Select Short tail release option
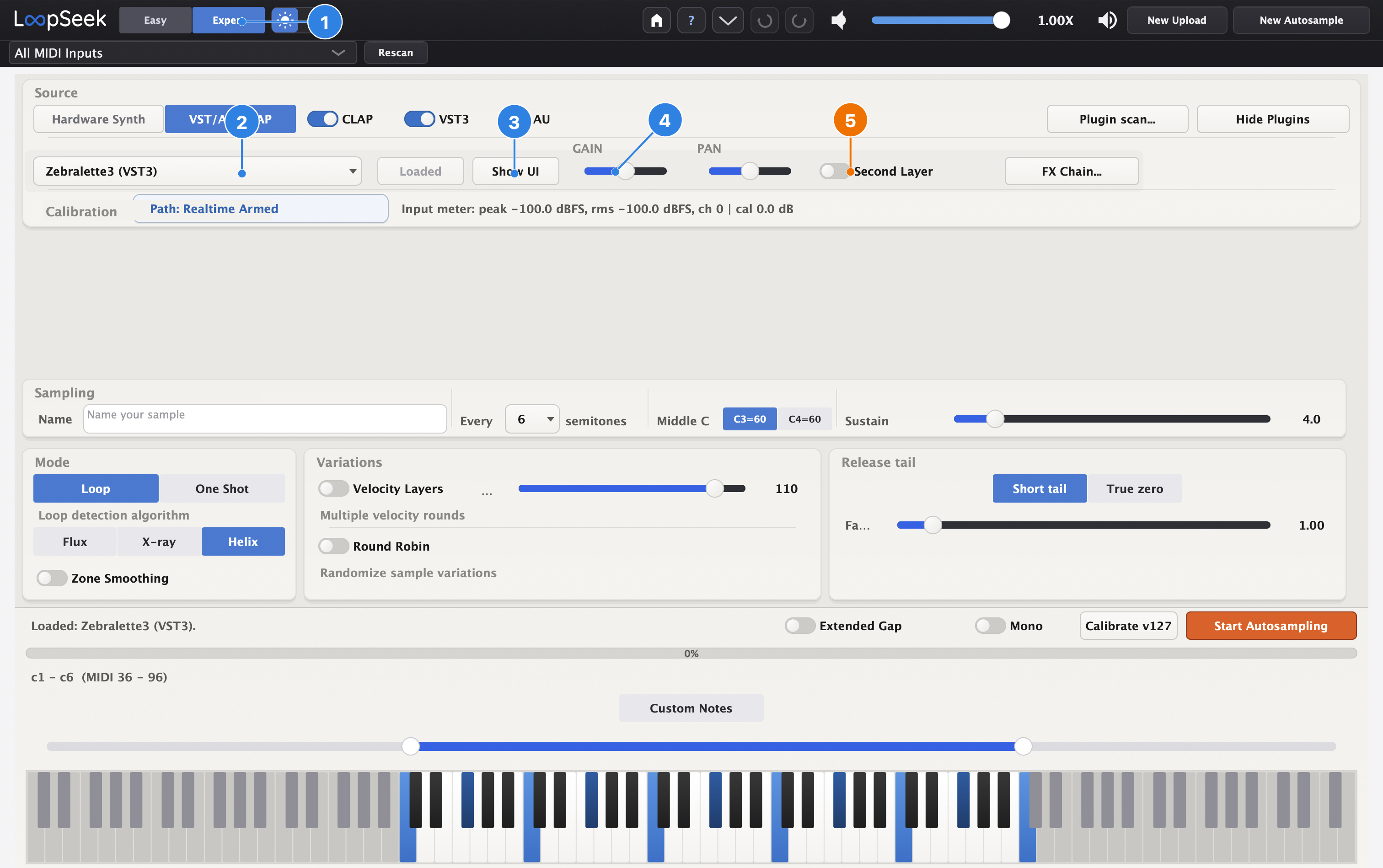The width and height of the screenshot is (1383, 868). click(x=1040, y=488)
